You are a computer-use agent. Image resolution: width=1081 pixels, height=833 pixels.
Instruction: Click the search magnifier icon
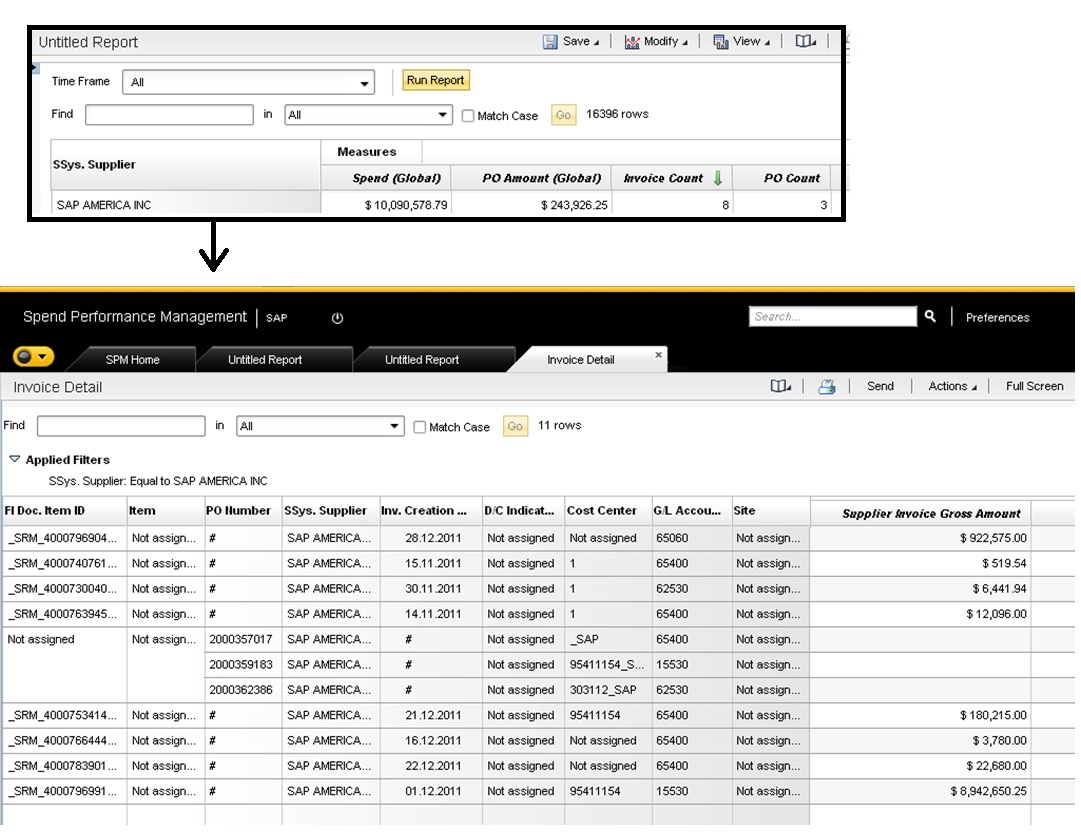930,316
